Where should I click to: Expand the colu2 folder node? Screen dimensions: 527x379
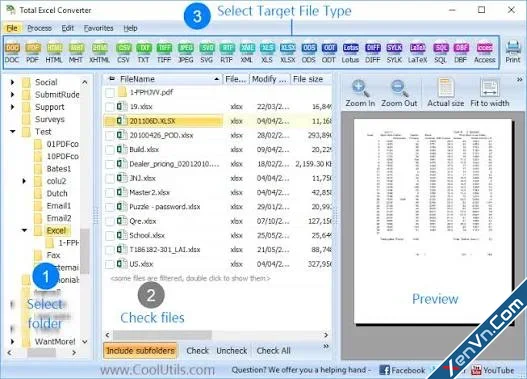click(x=24, y=181)
